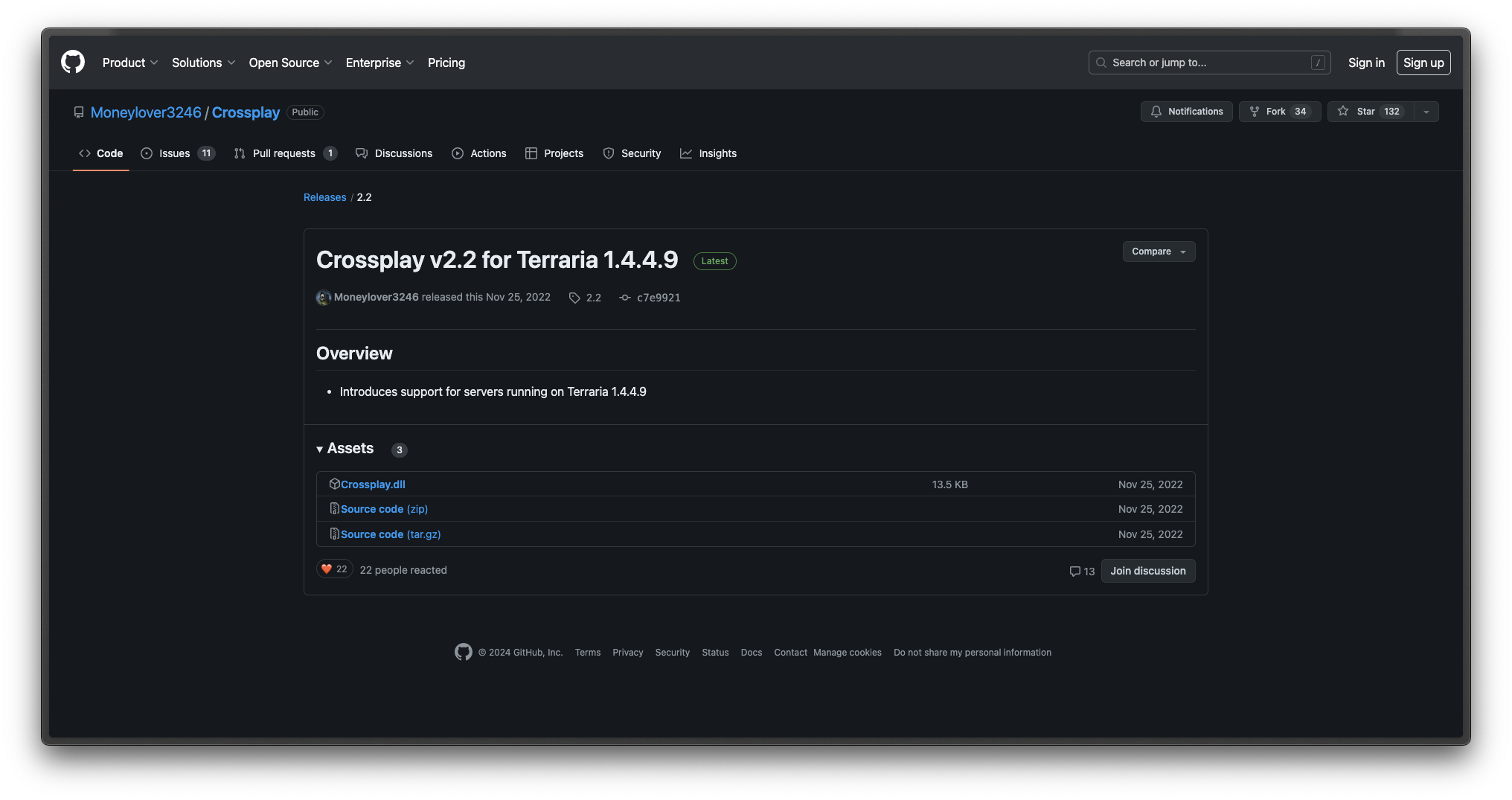Open the footer Privacy link
The height and width of the screenshot is (800, 1512).
628,653
